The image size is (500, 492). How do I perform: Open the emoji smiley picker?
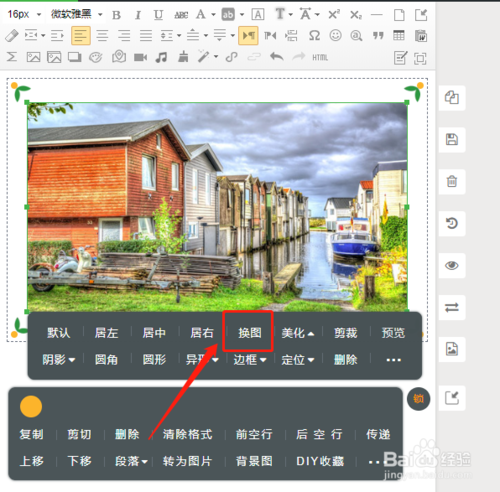pos(335,35)
